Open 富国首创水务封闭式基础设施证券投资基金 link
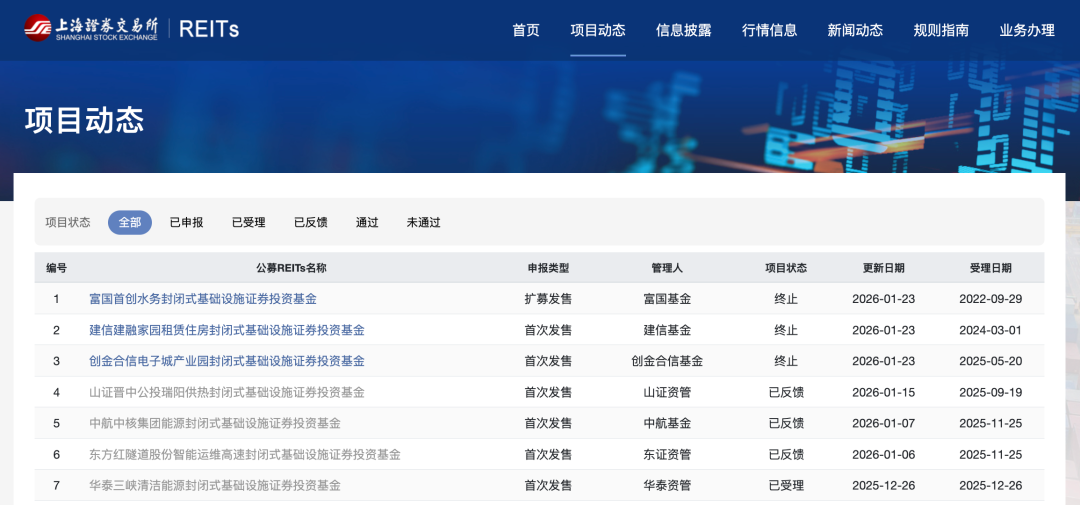The width and height of the screenshot is (1080, 505). pos(203,299)
